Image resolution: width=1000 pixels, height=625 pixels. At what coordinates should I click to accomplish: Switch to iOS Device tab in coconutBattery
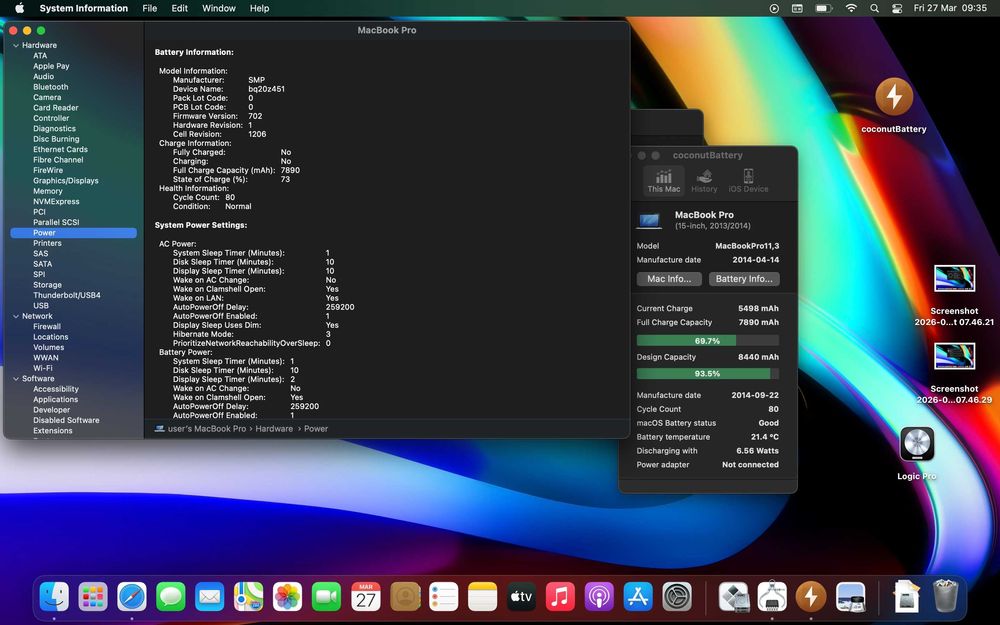point(748,180)
